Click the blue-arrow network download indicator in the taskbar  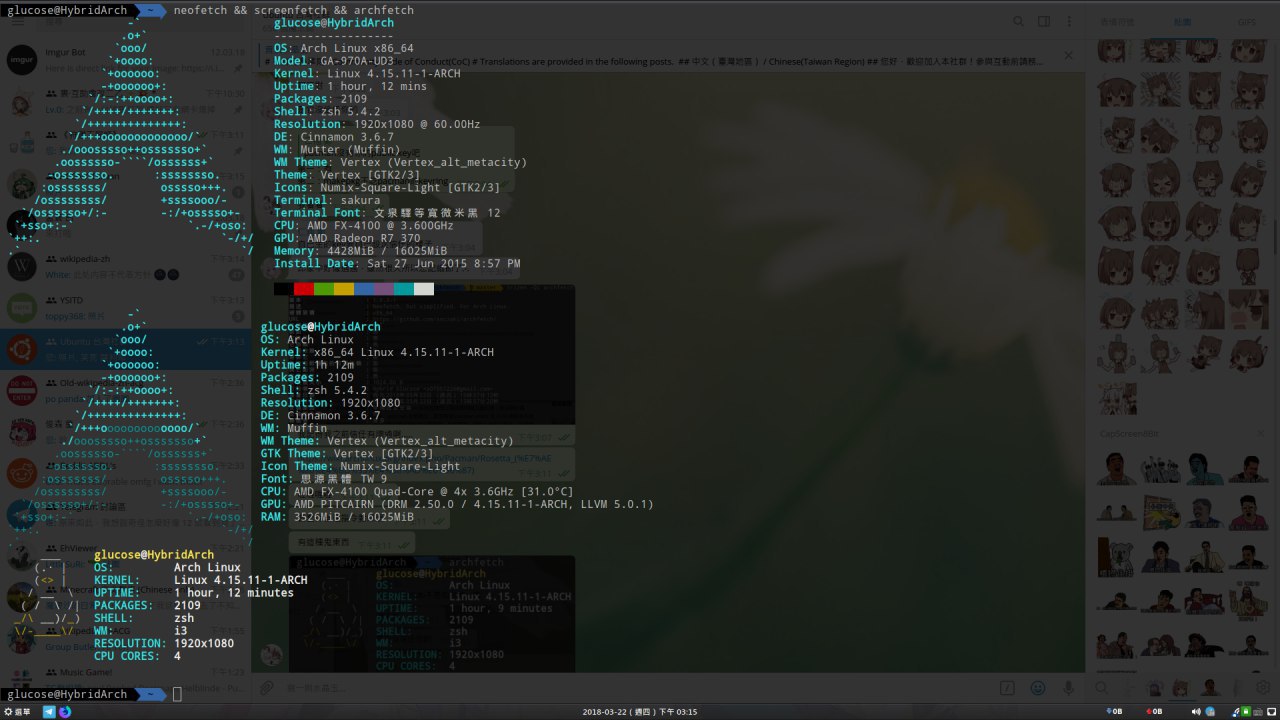point(1112,712)
